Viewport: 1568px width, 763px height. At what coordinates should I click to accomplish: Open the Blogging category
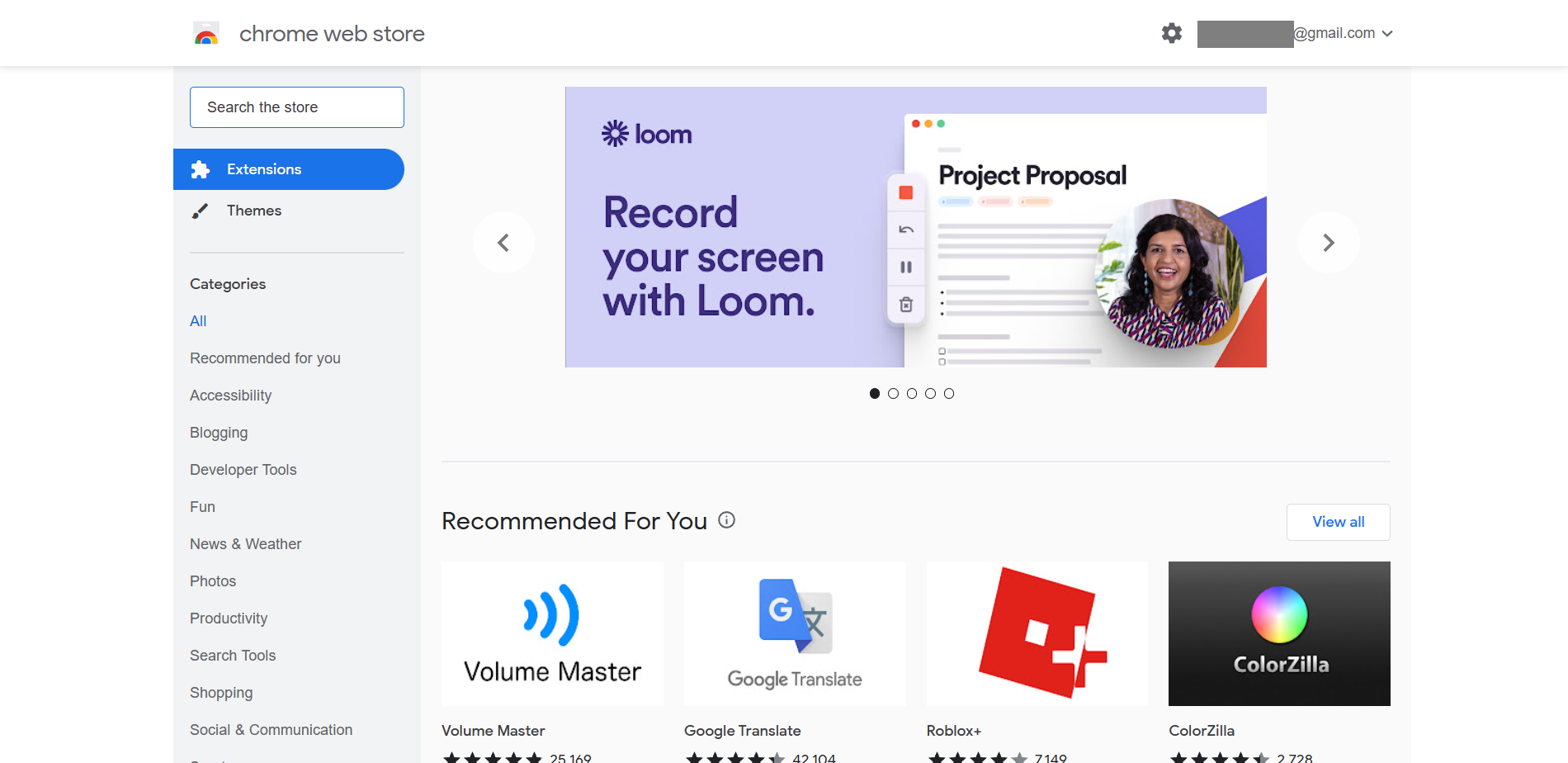click(219, 433)
